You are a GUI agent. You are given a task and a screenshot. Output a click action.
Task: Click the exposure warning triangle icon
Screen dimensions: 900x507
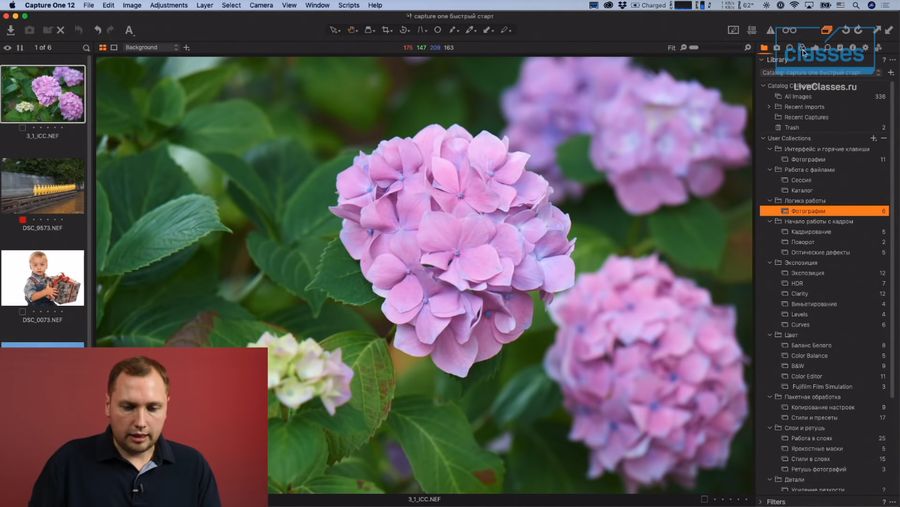[770, 30]
